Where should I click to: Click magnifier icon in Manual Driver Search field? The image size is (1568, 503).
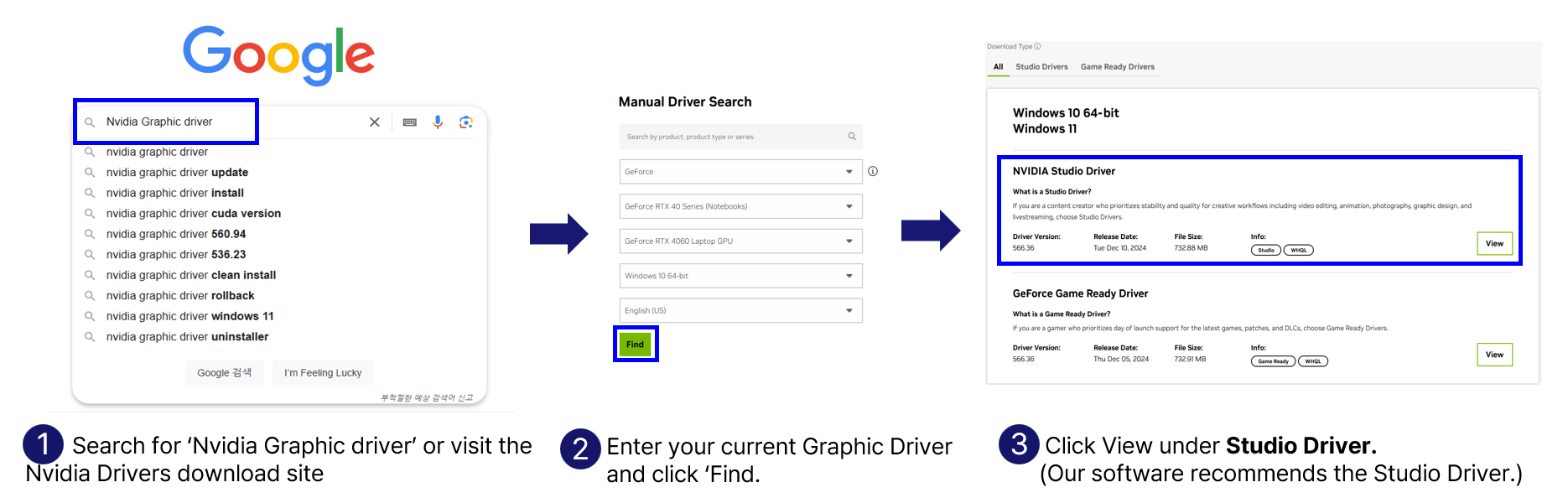click(852, 137)
